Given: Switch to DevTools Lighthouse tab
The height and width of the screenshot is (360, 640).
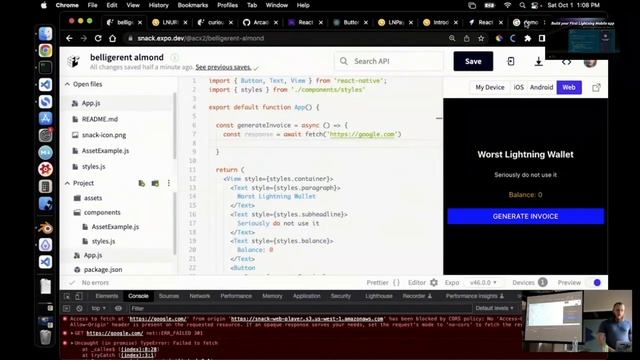Looking at the screenshot, I should [x=378, y=296].
